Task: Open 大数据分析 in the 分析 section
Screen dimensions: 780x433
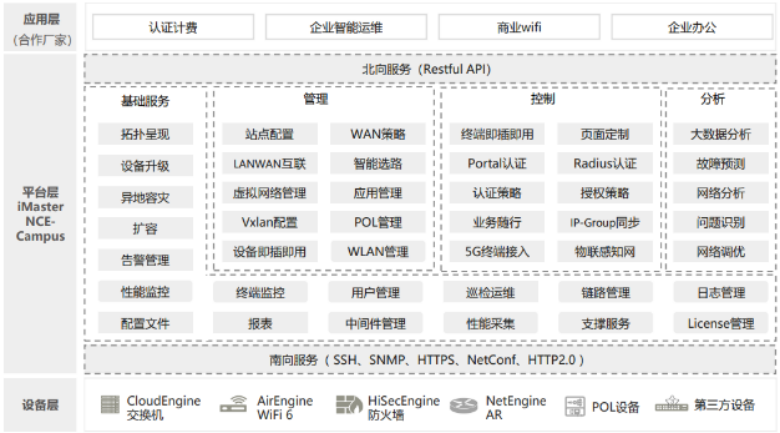Action: (720, 134)
